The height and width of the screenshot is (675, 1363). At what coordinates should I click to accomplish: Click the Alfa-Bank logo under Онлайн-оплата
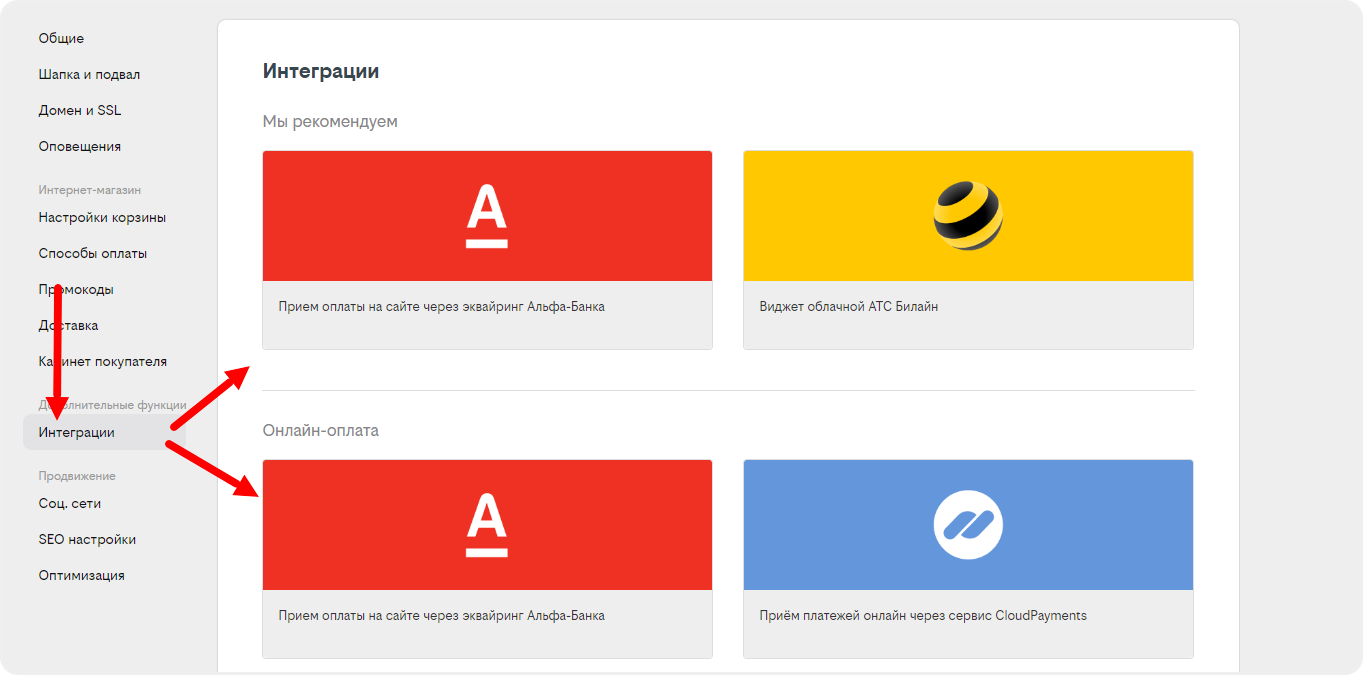(x=487, y=525)
